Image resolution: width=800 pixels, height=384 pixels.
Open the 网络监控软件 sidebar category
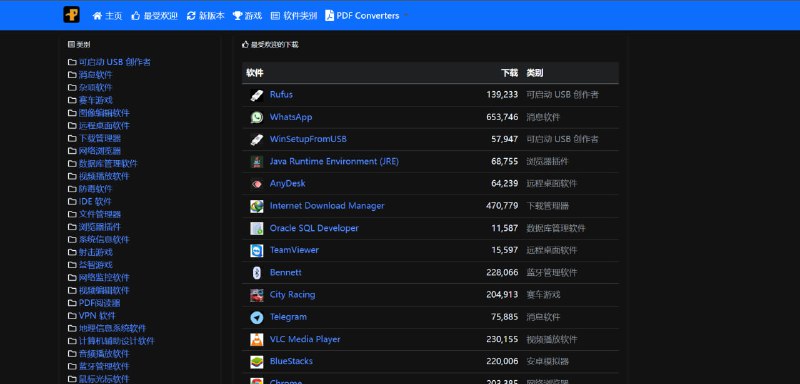pyautogui.click(x=104, y=278)
